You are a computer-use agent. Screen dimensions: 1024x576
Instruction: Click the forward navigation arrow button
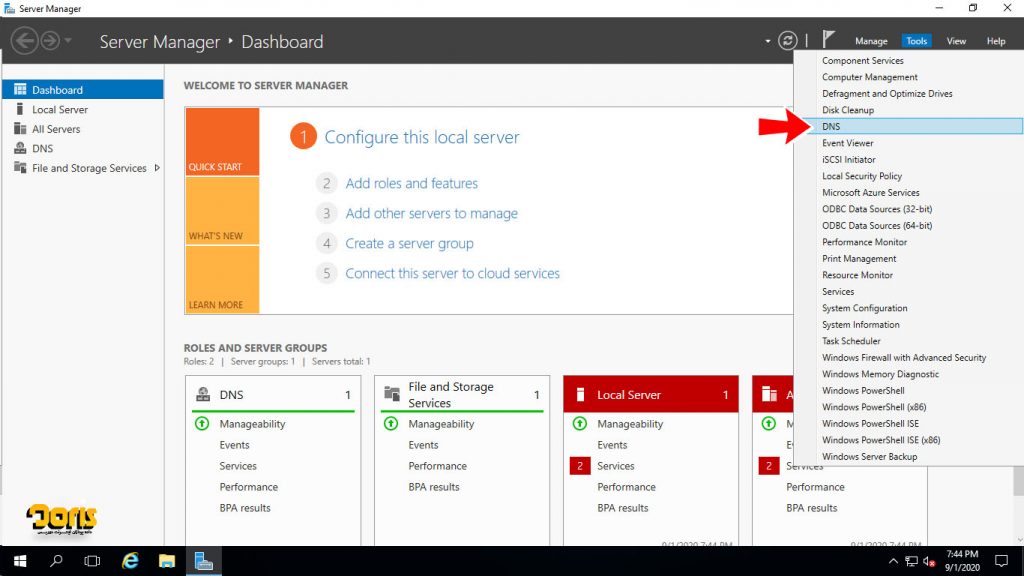coord(50,41)
